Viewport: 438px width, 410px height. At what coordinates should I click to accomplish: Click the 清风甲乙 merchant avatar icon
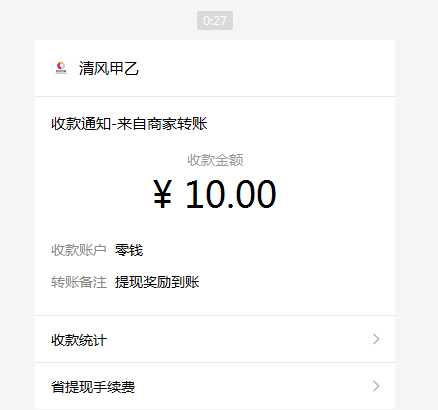click(61, 68)
